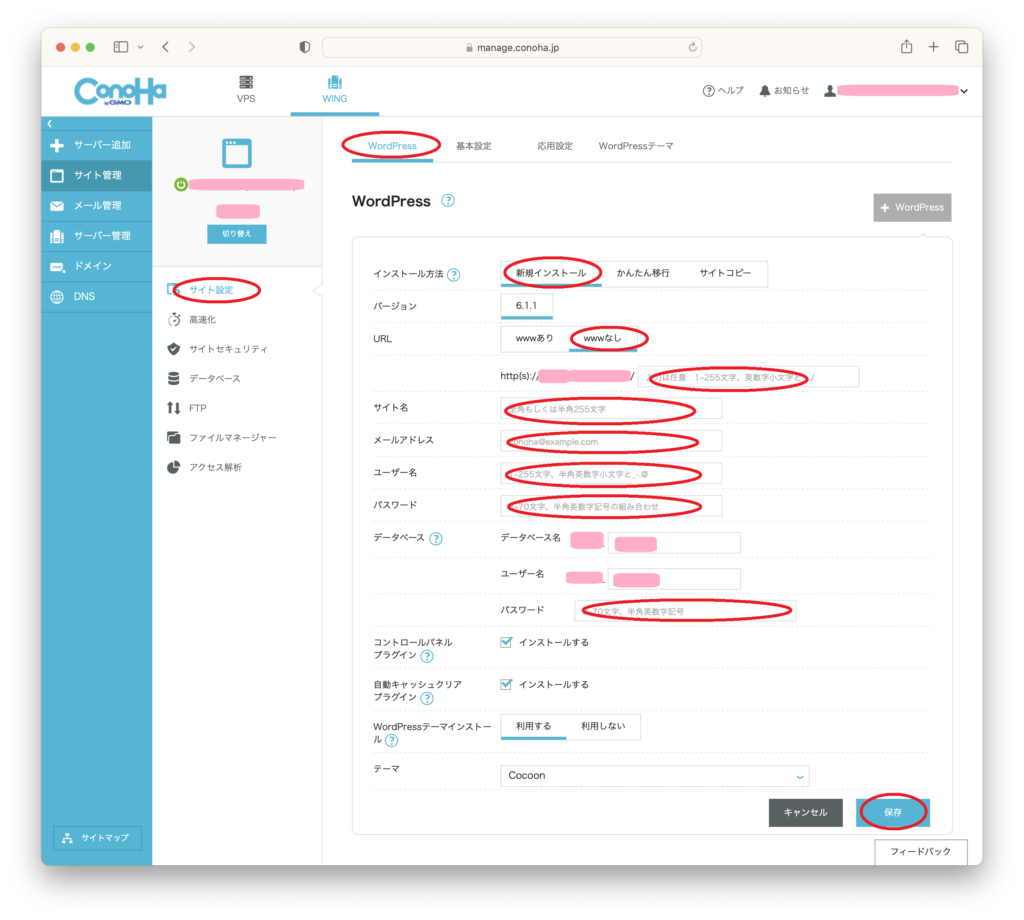Click the データベース名 input field
Screen dimensions: 1024x920
coord(674,543)
